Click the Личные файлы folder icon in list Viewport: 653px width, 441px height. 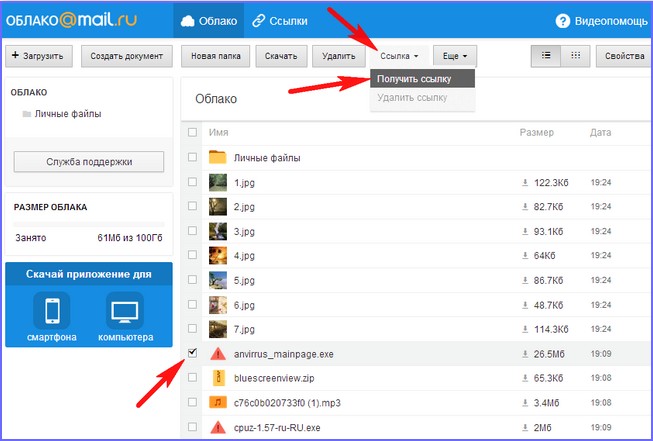point(217,157)
